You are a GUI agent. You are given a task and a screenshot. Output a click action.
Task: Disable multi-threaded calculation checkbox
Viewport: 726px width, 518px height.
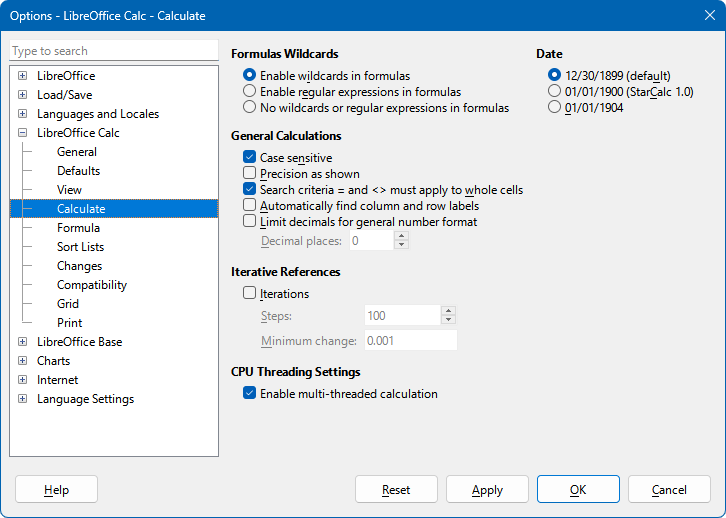tap(250, 393)
